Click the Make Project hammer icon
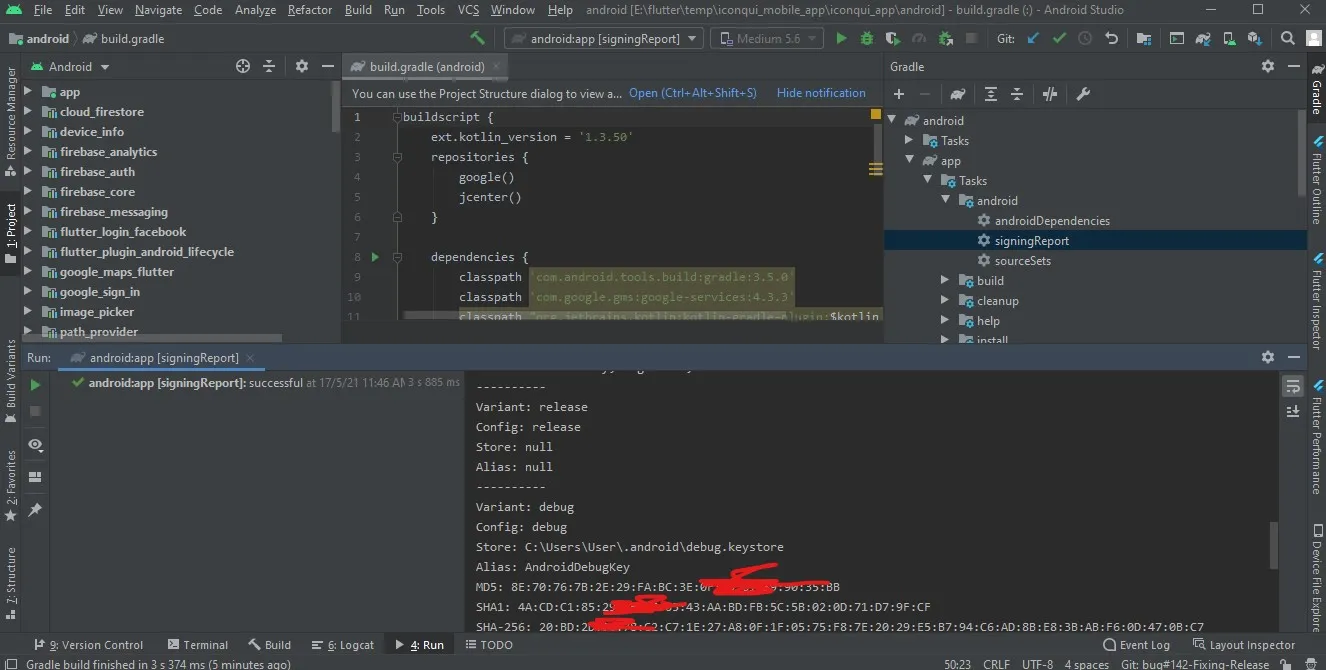1326x670 pixels. (478, 38)
